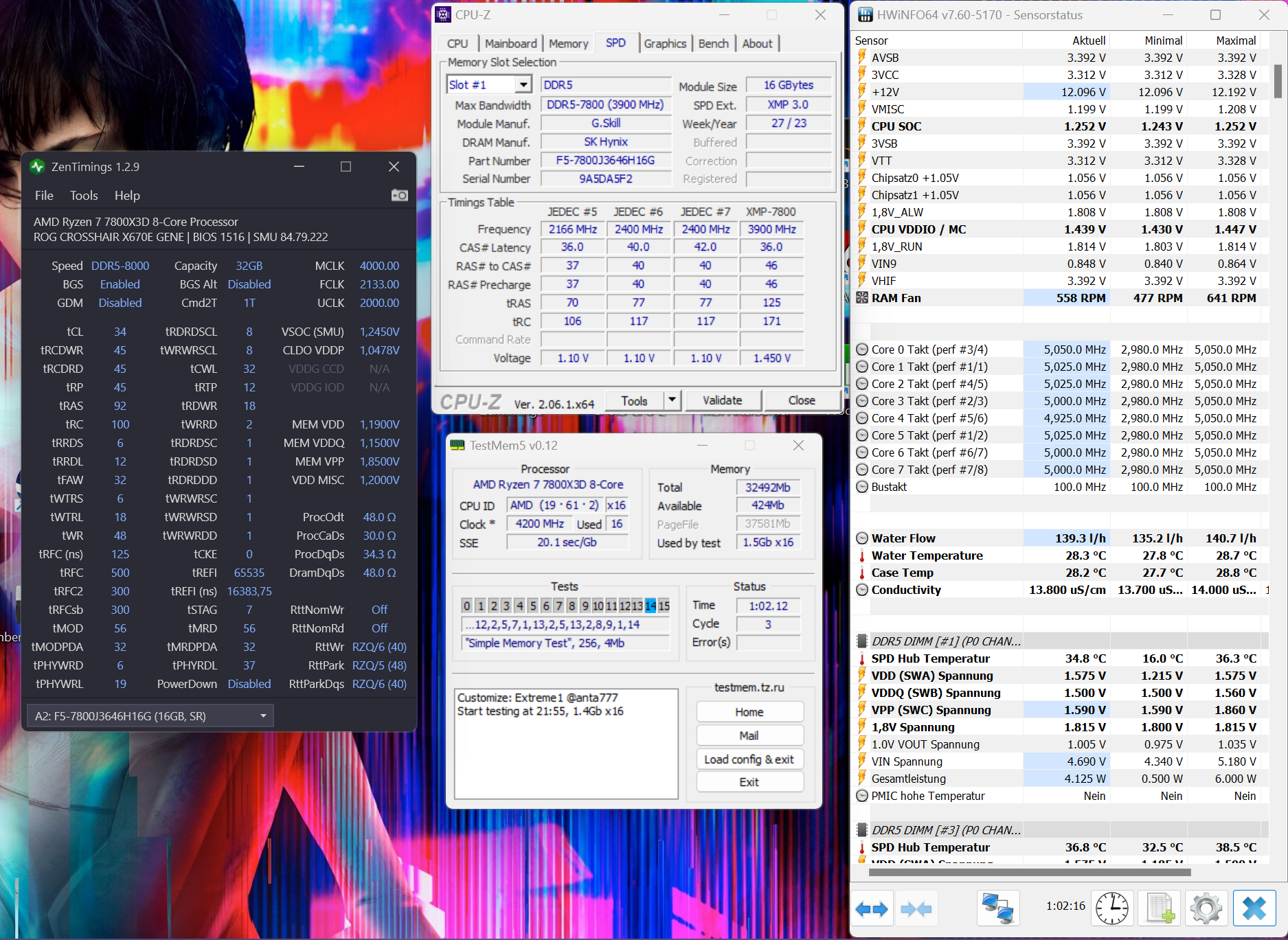The width and height of the screenshot is (1288, 940).
Task: Open the ZenTimings Tools menu
Action: (x=84, y=196)
